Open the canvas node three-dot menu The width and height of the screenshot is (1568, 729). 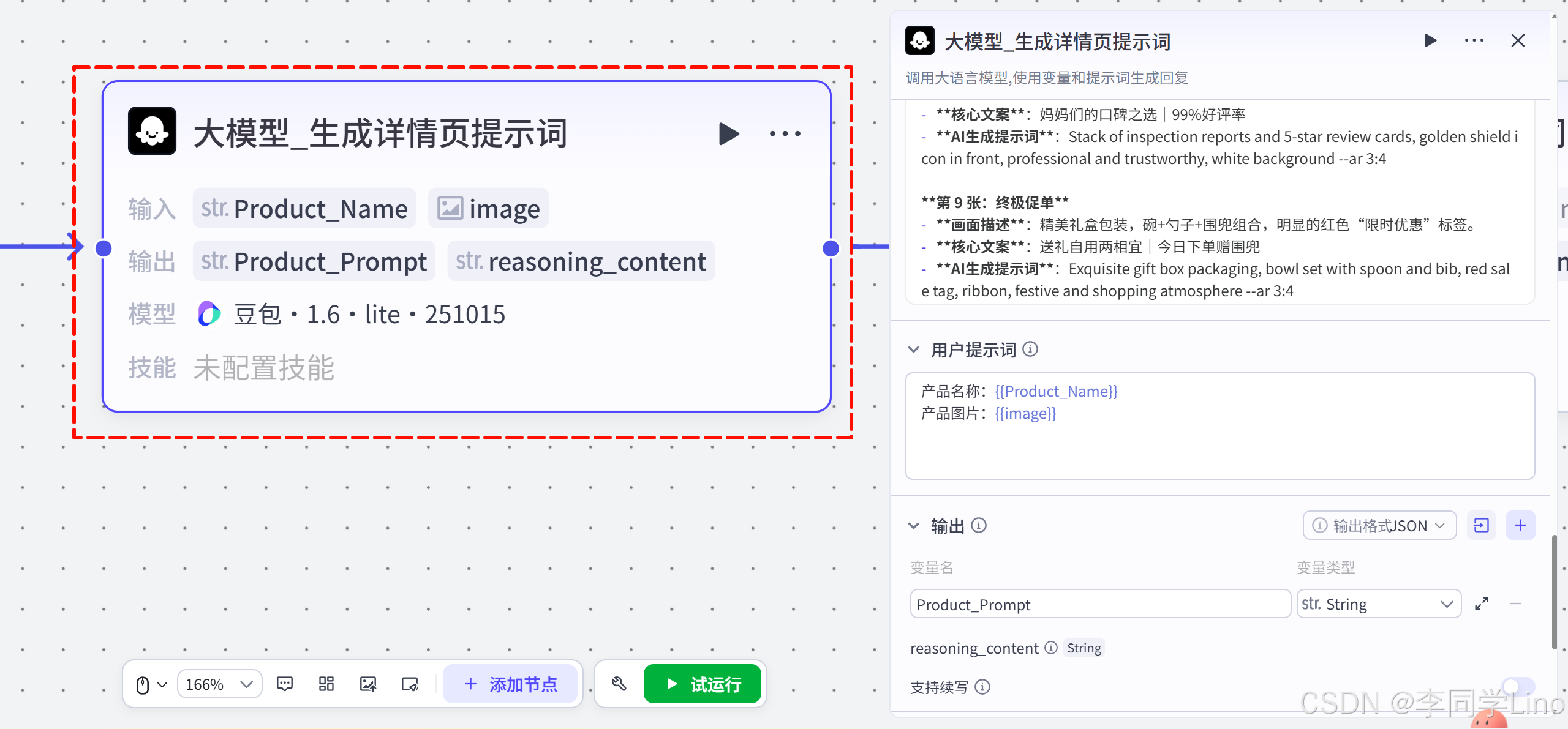click(x=785, y=133)
